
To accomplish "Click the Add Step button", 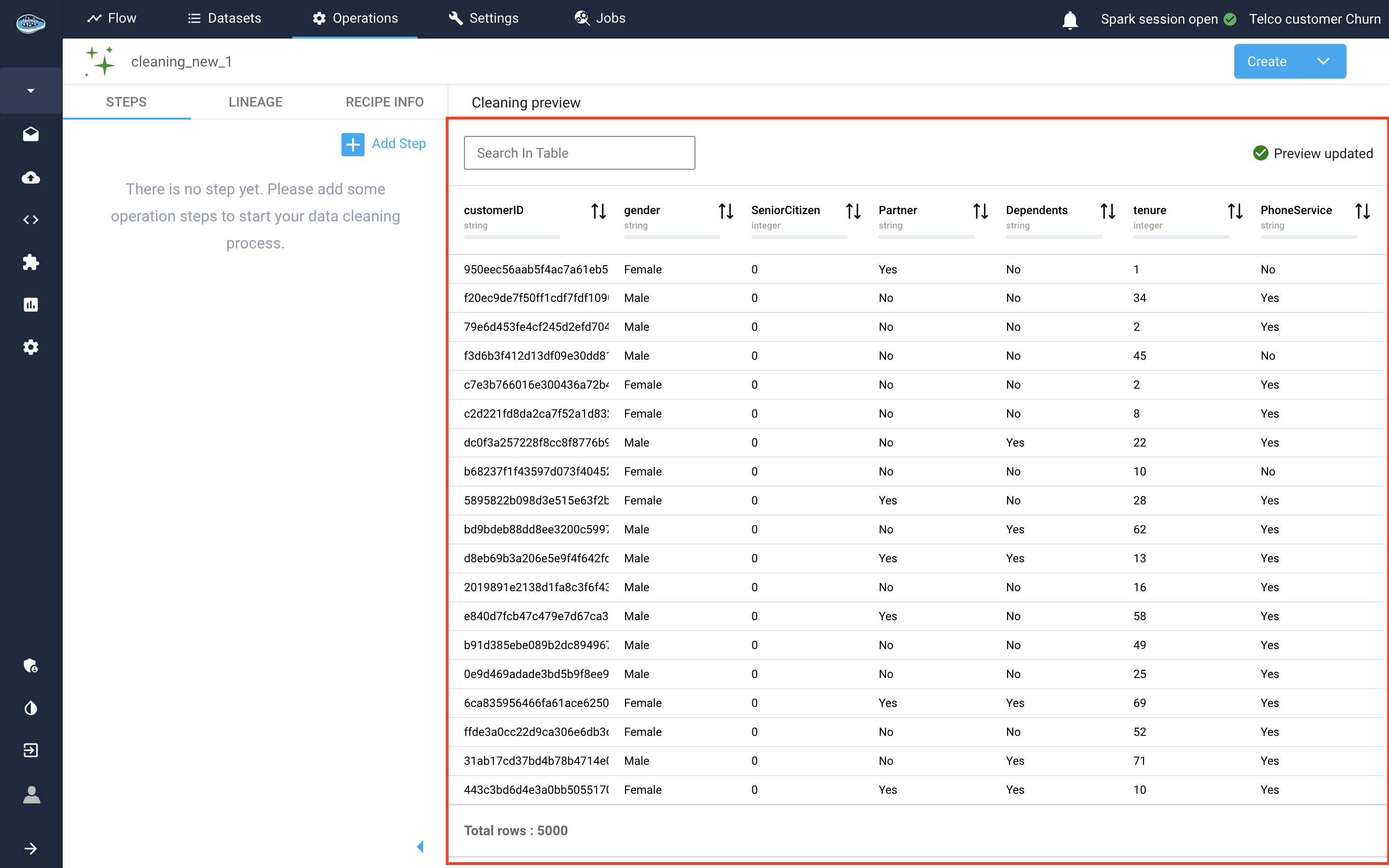I will click(x=384, y=144).
